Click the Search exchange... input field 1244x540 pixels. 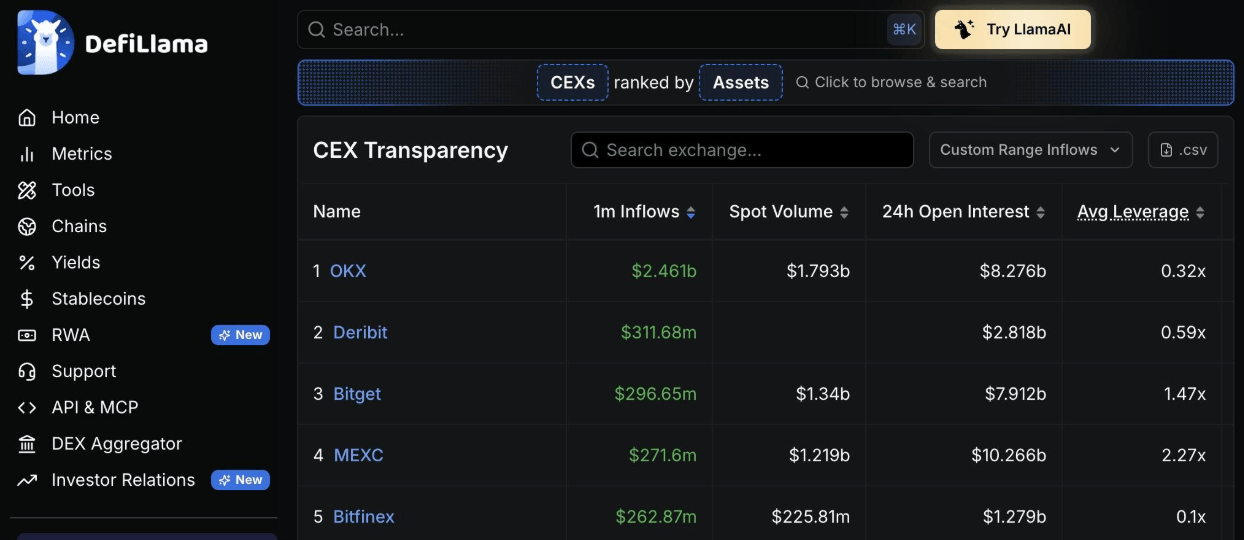[742, 150]
